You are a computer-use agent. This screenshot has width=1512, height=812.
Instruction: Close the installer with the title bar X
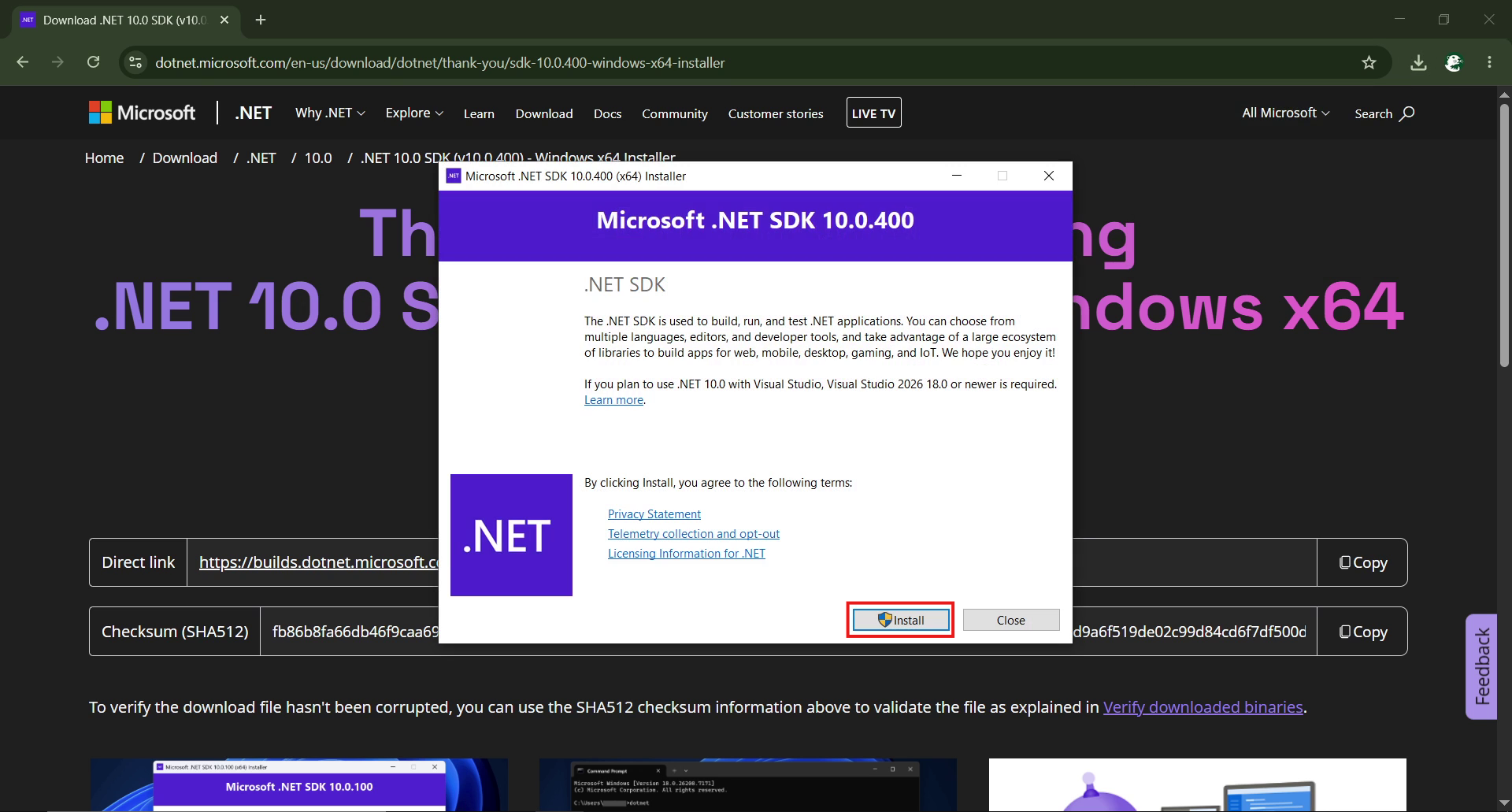(1049, 176)
